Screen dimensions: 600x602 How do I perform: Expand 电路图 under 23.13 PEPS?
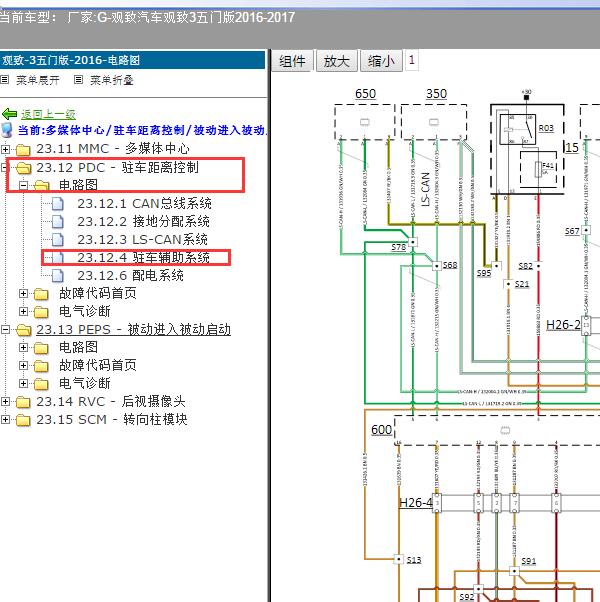[x=23, y=347]
